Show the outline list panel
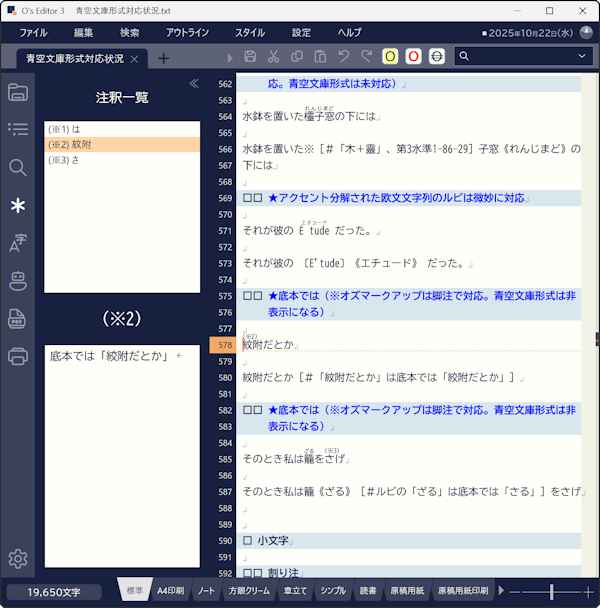The image size is (600, 608). click(17, 129)
